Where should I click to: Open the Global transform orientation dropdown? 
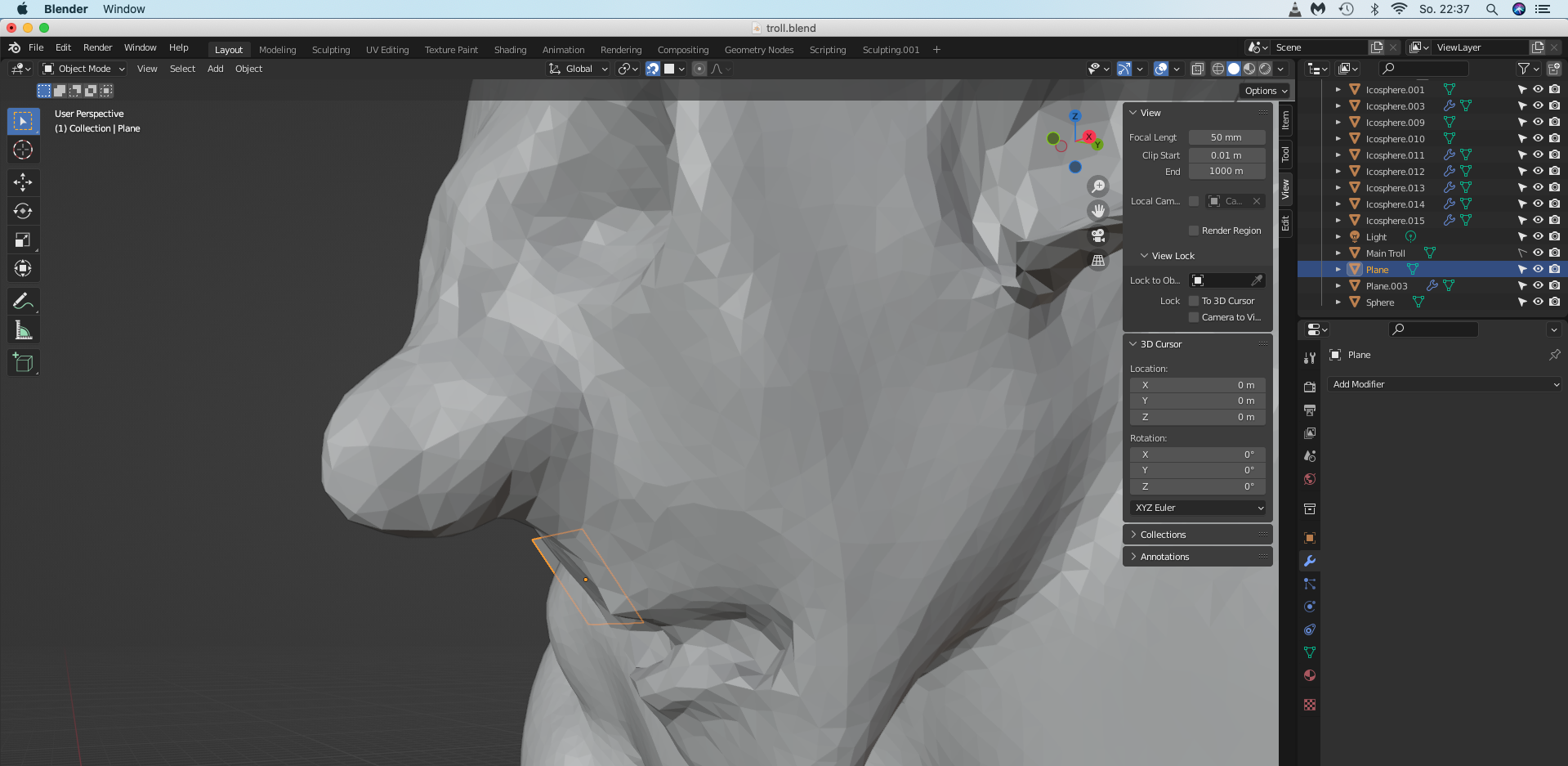579,69
